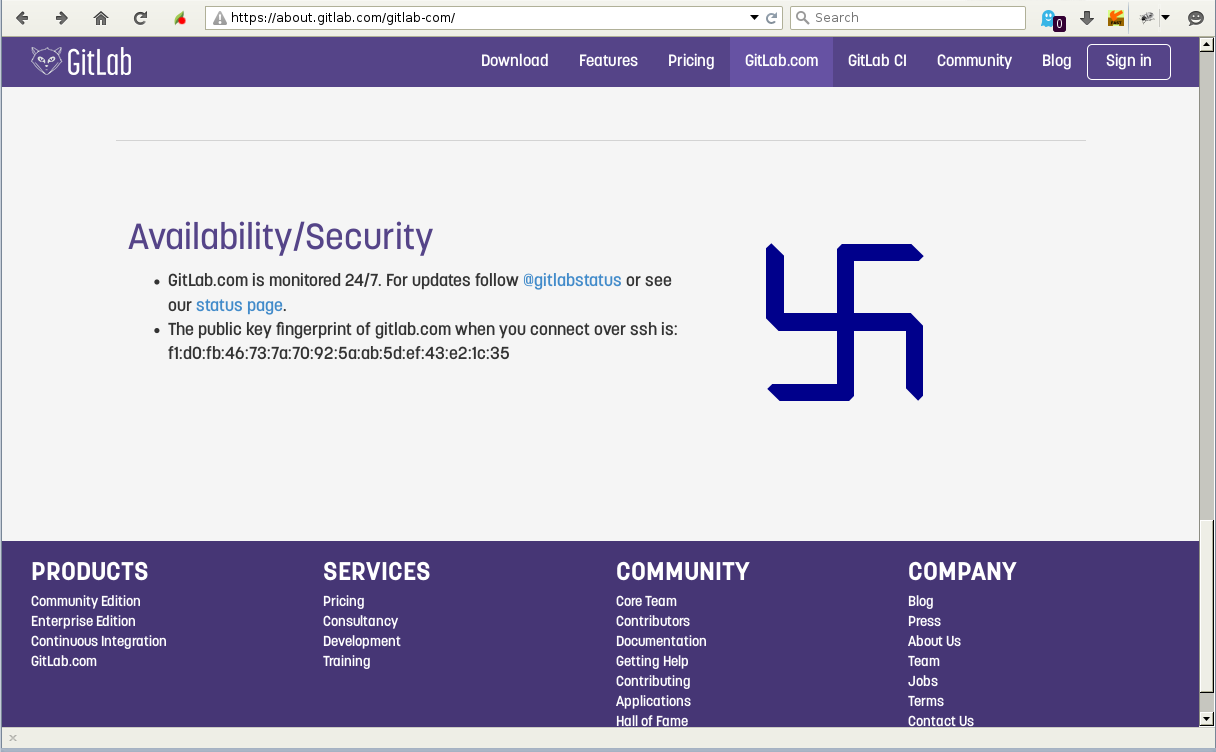Click the reload arrow inside the address bar

click(771, 18)
